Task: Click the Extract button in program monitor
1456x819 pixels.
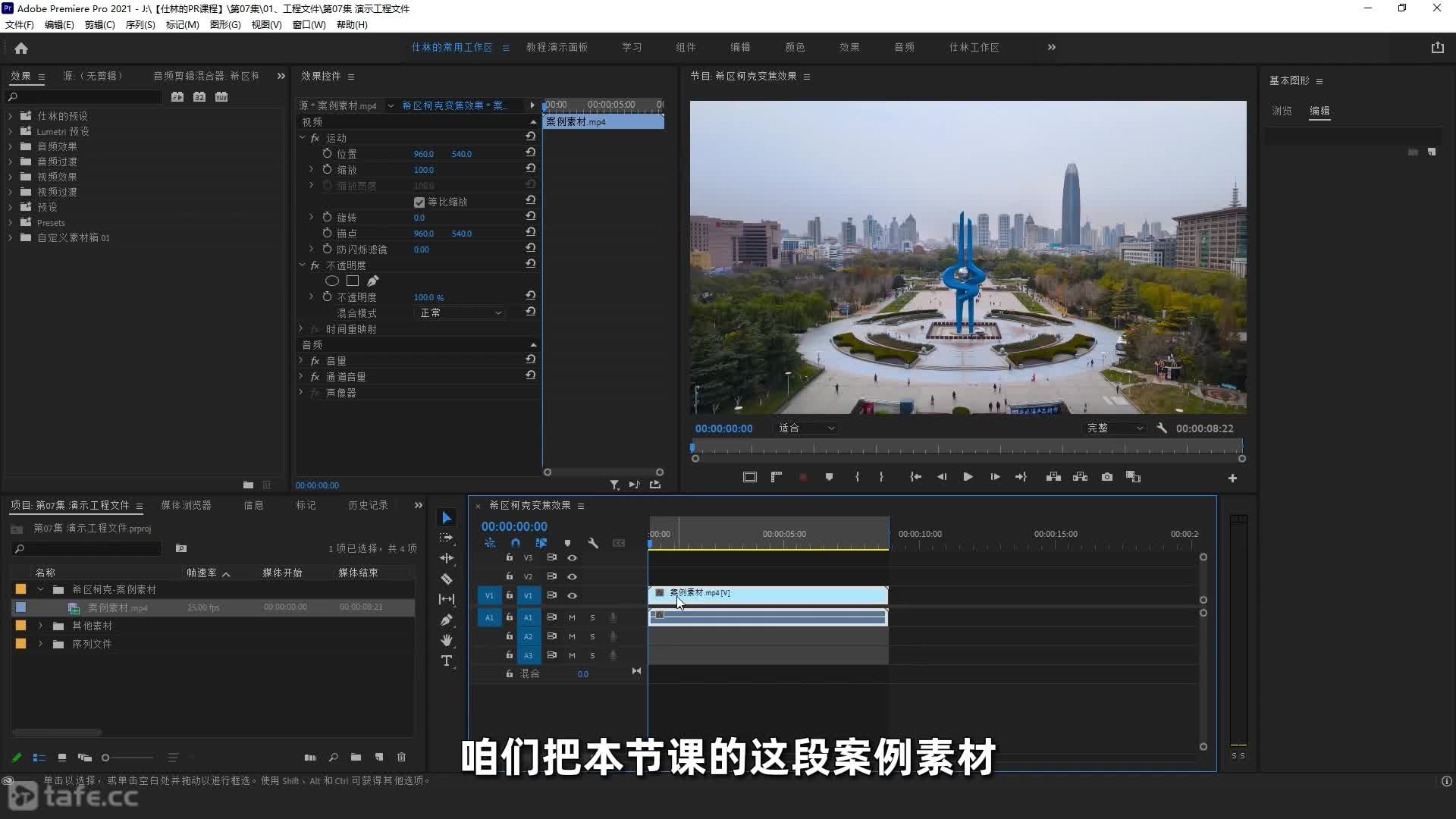Action: [1081, 477]
